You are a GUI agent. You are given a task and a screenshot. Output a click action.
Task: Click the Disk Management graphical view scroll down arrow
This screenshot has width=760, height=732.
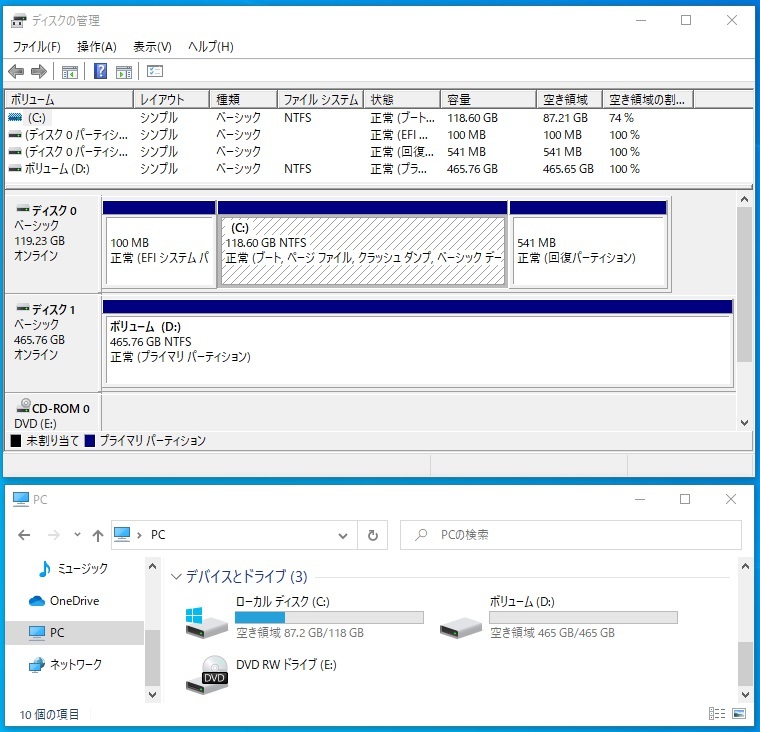tap(744, 423)
